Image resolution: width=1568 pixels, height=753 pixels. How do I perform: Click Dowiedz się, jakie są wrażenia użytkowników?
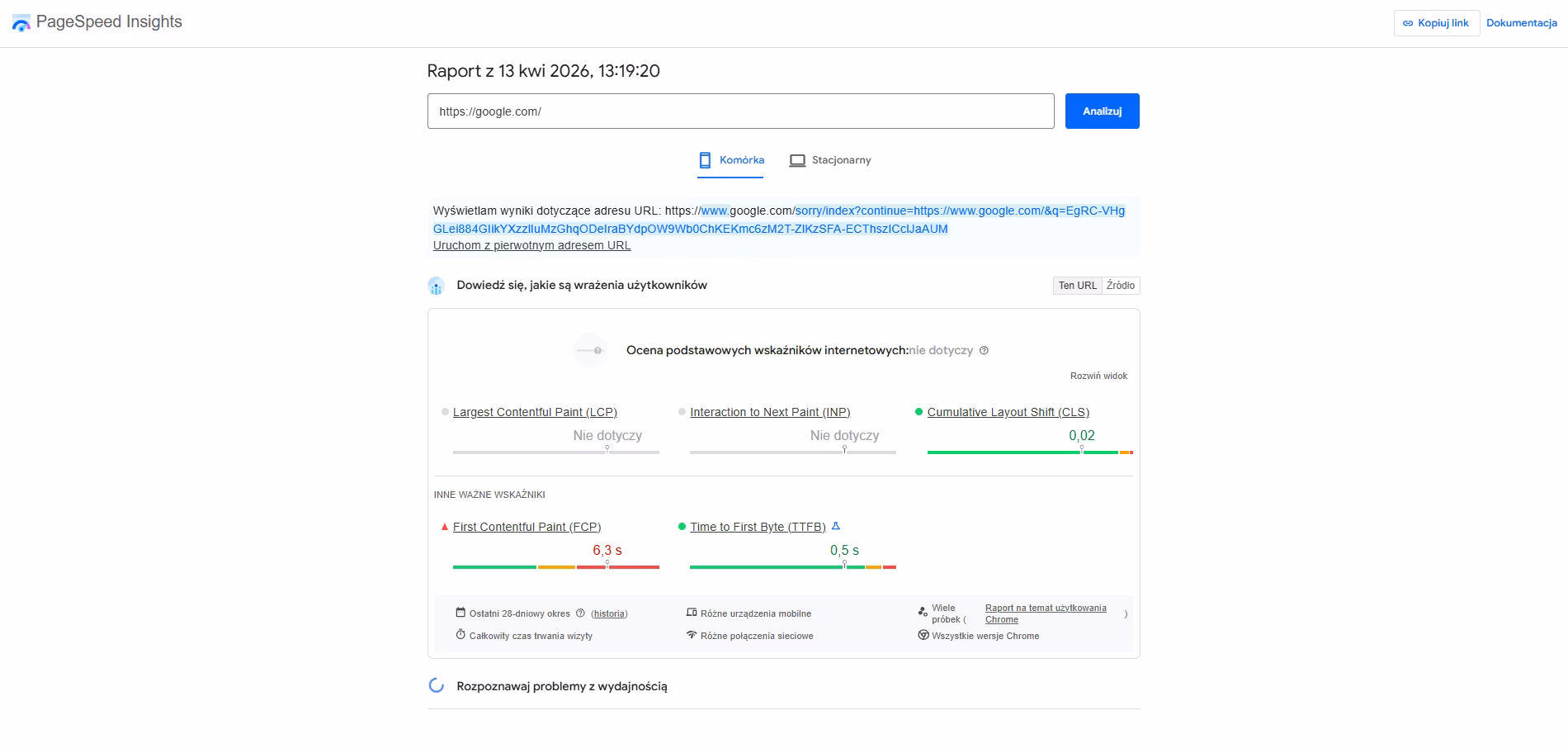[x=582, y=285]
